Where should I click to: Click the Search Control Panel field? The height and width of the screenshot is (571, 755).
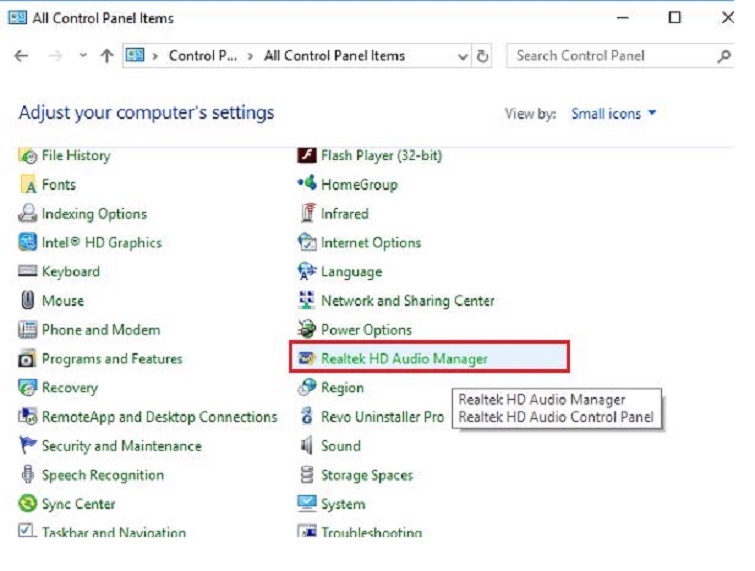(610, 57)
